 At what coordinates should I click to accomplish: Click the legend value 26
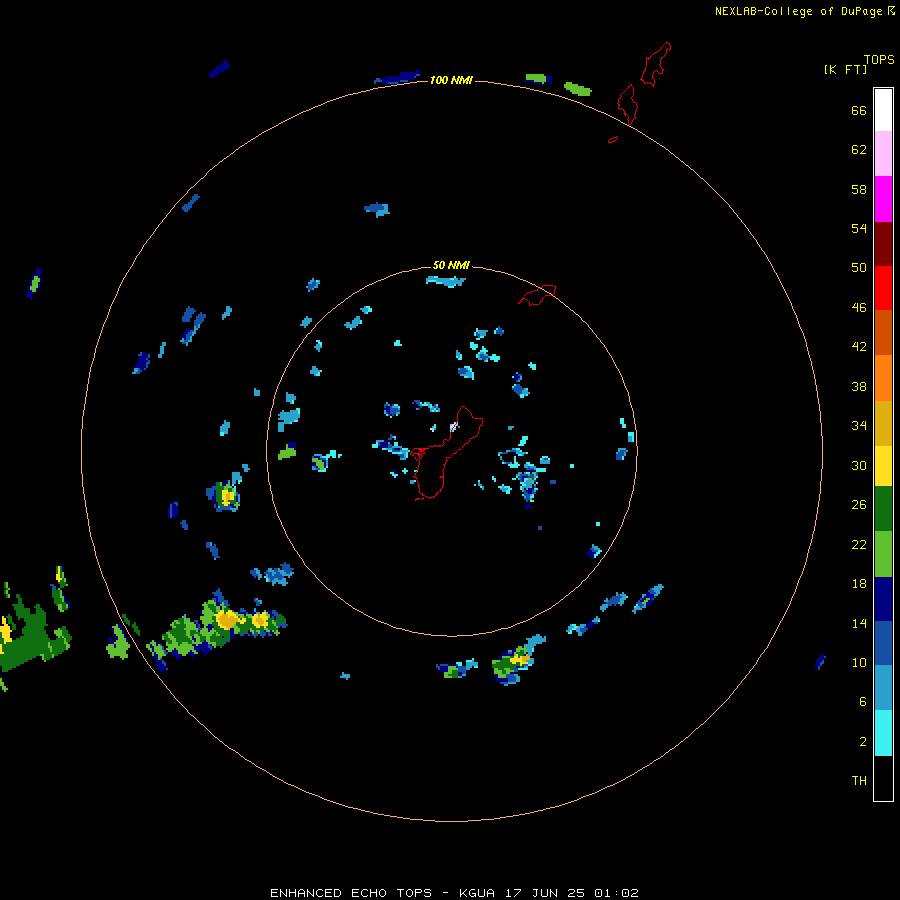859,505
